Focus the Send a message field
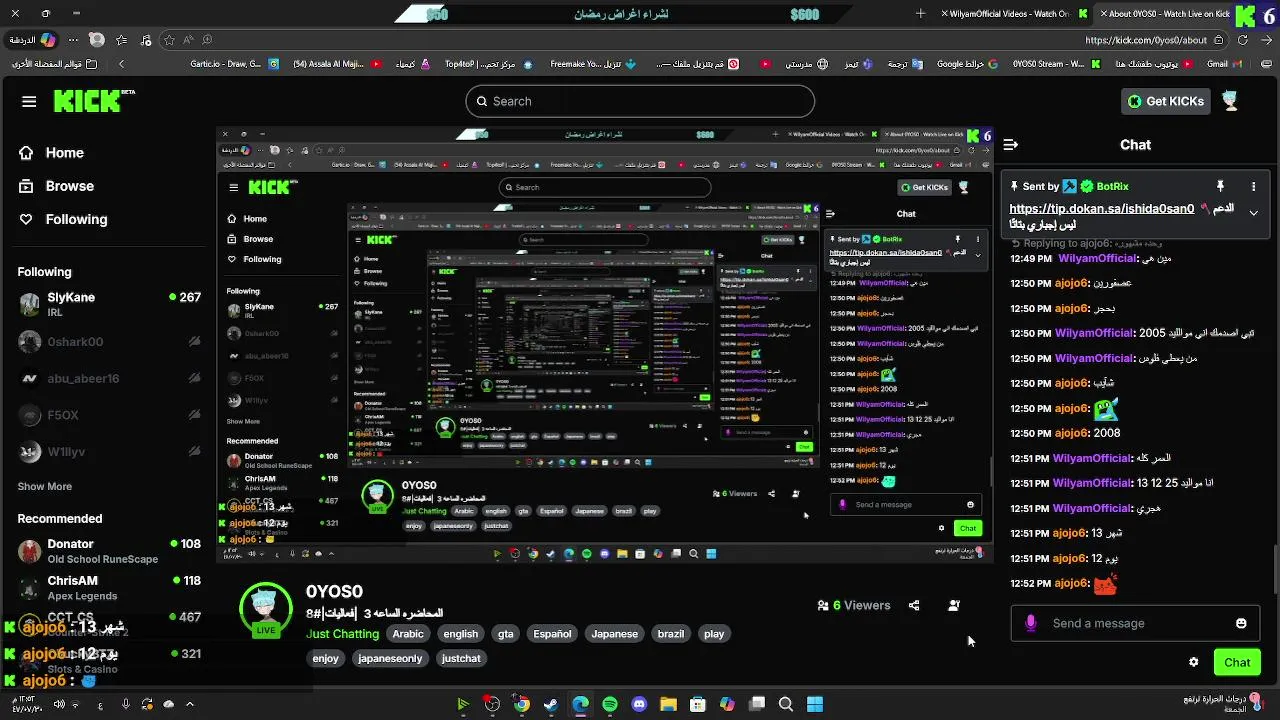The image size is (1280, 720). coord(1135,623)
